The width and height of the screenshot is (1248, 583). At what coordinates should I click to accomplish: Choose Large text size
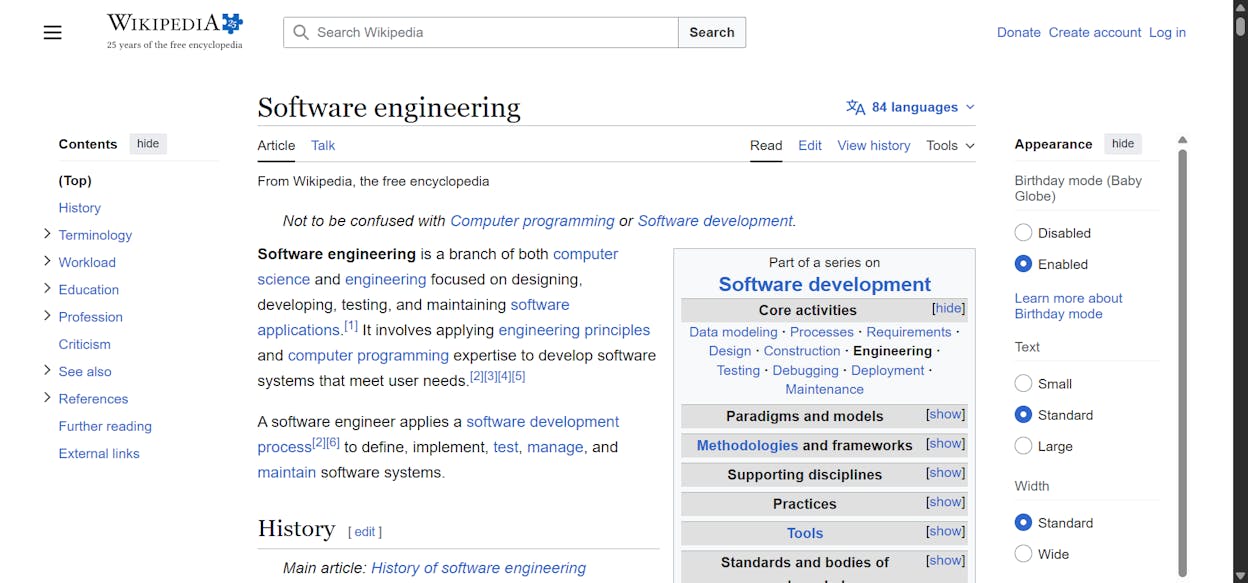click(x=1023, y=446)
